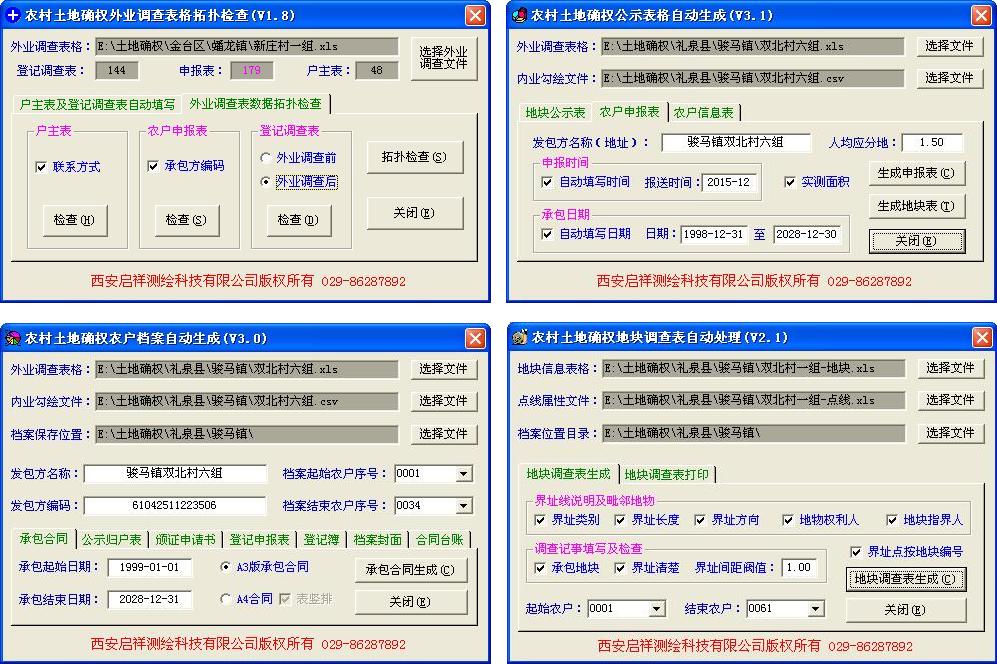Open the 档案结束农户序号 dropdown

[x=464, y=505]
